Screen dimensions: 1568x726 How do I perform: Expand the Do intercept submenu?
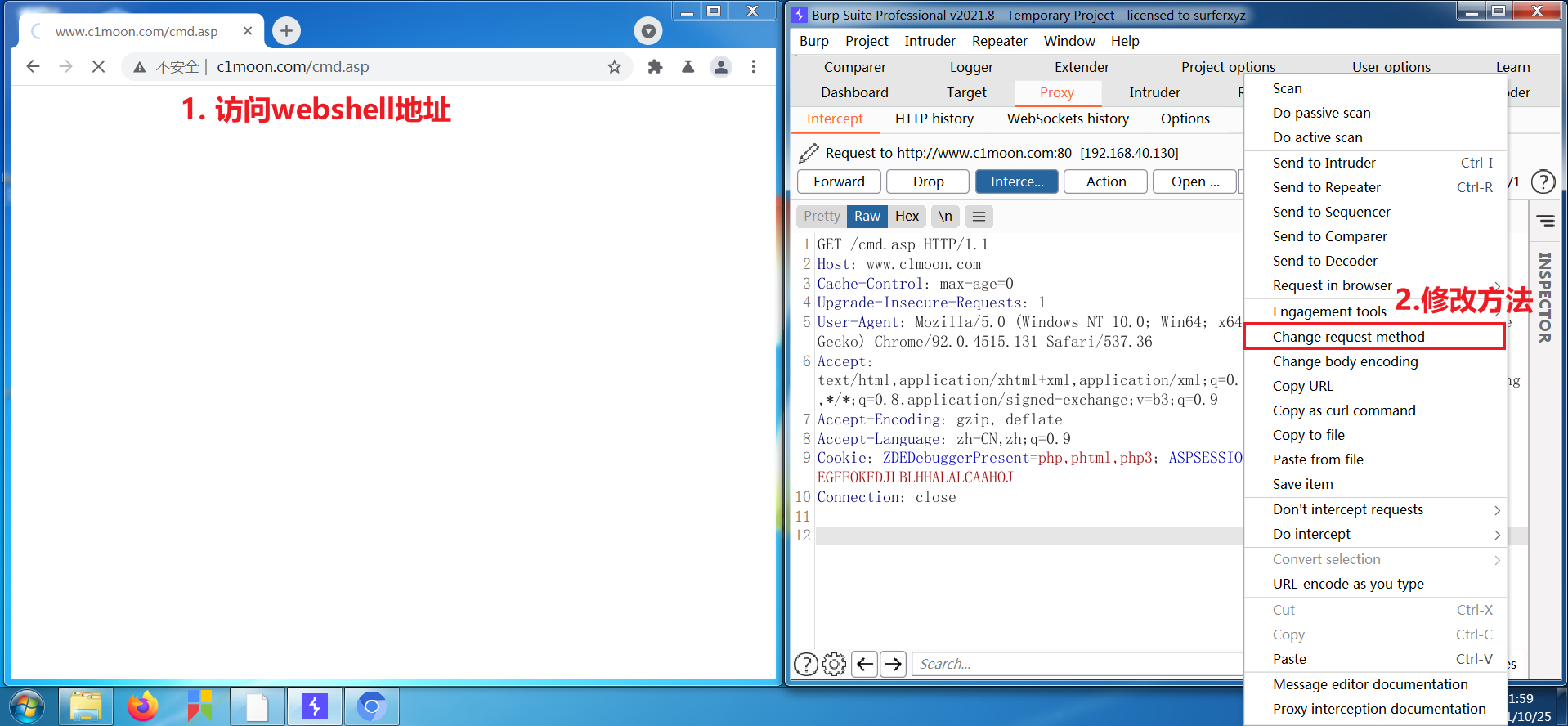1375,534
